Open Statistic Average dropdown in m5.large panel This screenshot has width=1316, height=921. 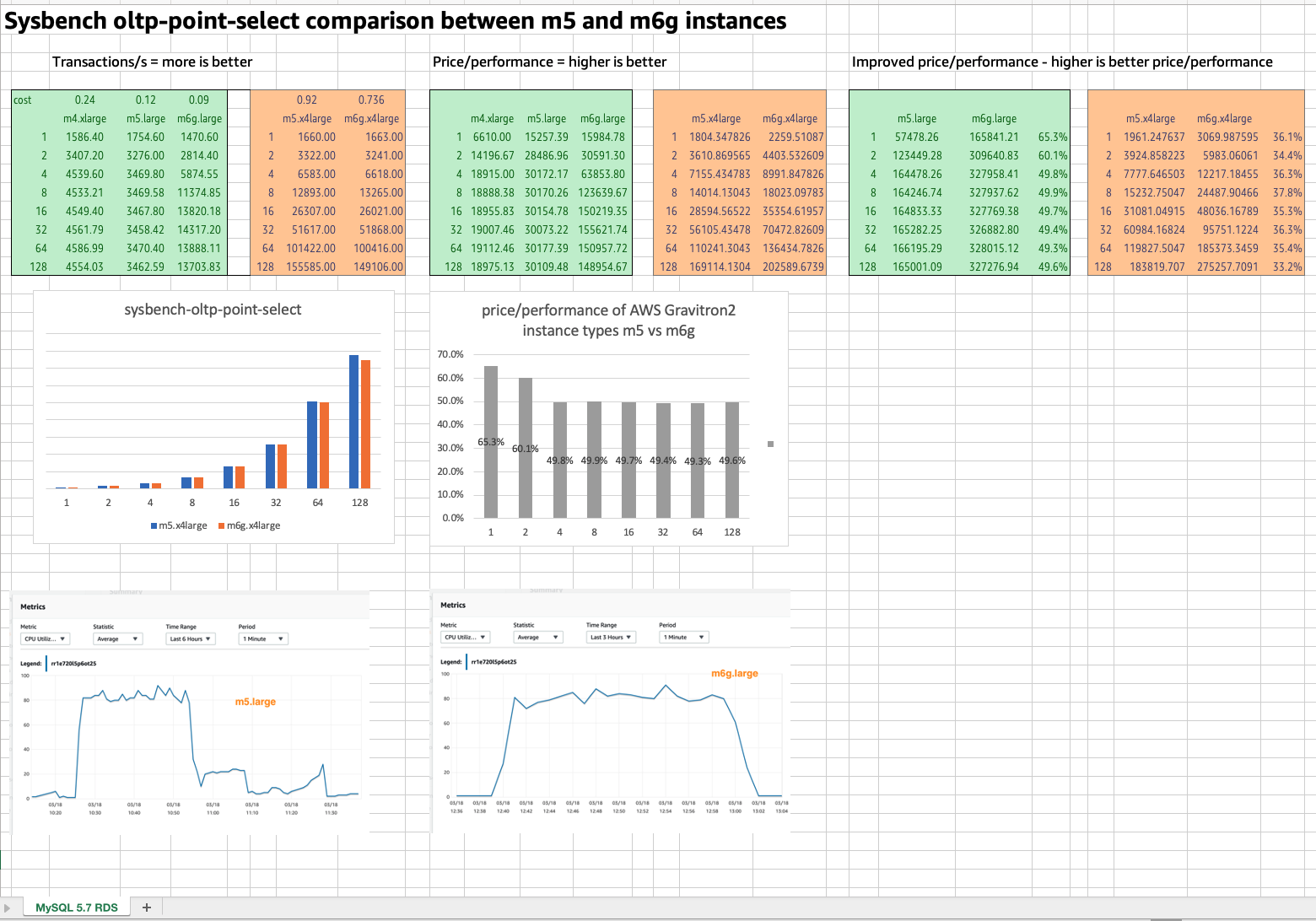118,638
